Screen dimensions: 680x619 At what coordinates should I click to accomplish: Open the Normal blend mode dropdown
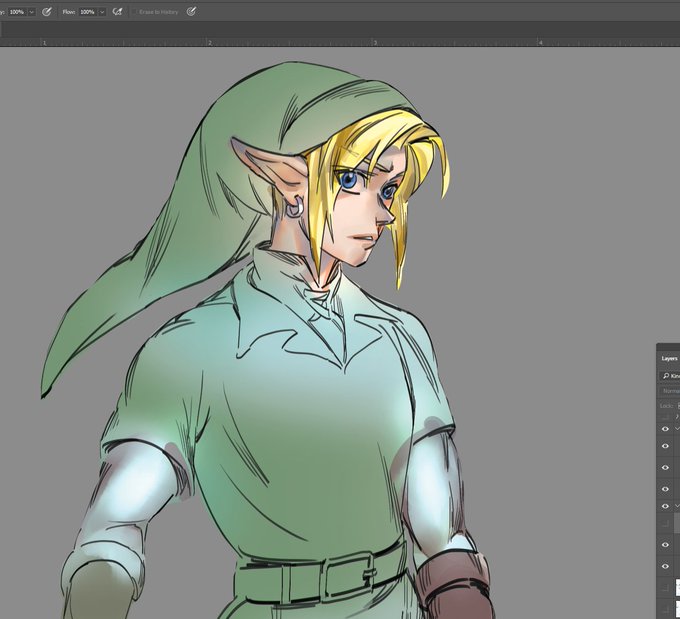[670, 391]
